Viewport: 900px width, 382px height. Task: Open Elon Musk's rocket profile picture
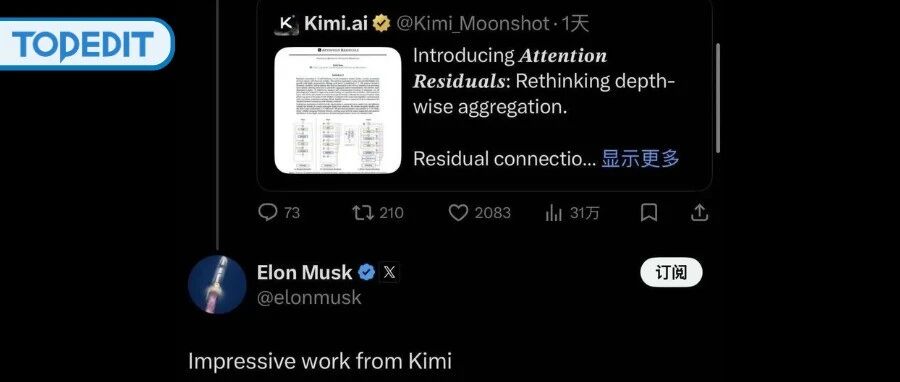(x=217, y=284)
